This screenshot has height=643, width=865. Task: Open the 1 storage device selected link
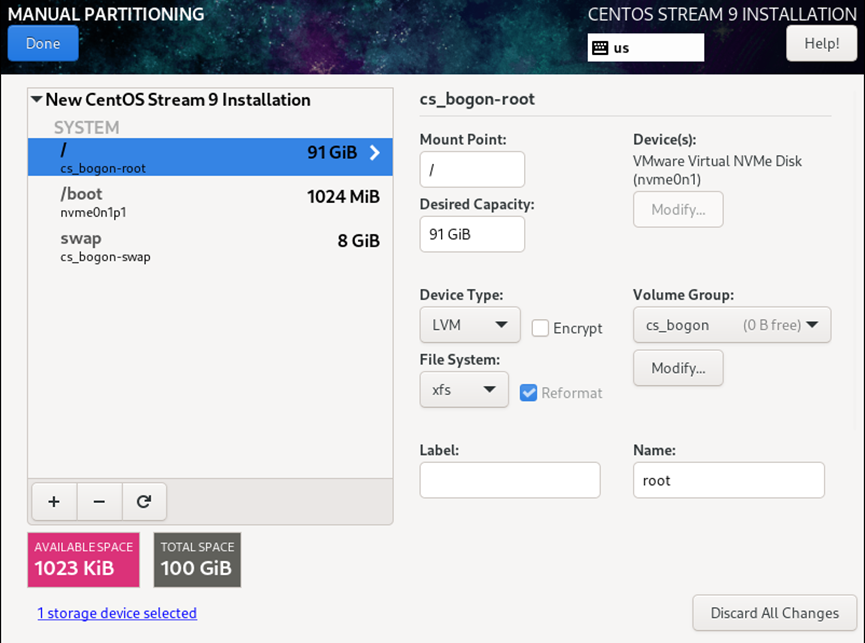click(117, 613)
